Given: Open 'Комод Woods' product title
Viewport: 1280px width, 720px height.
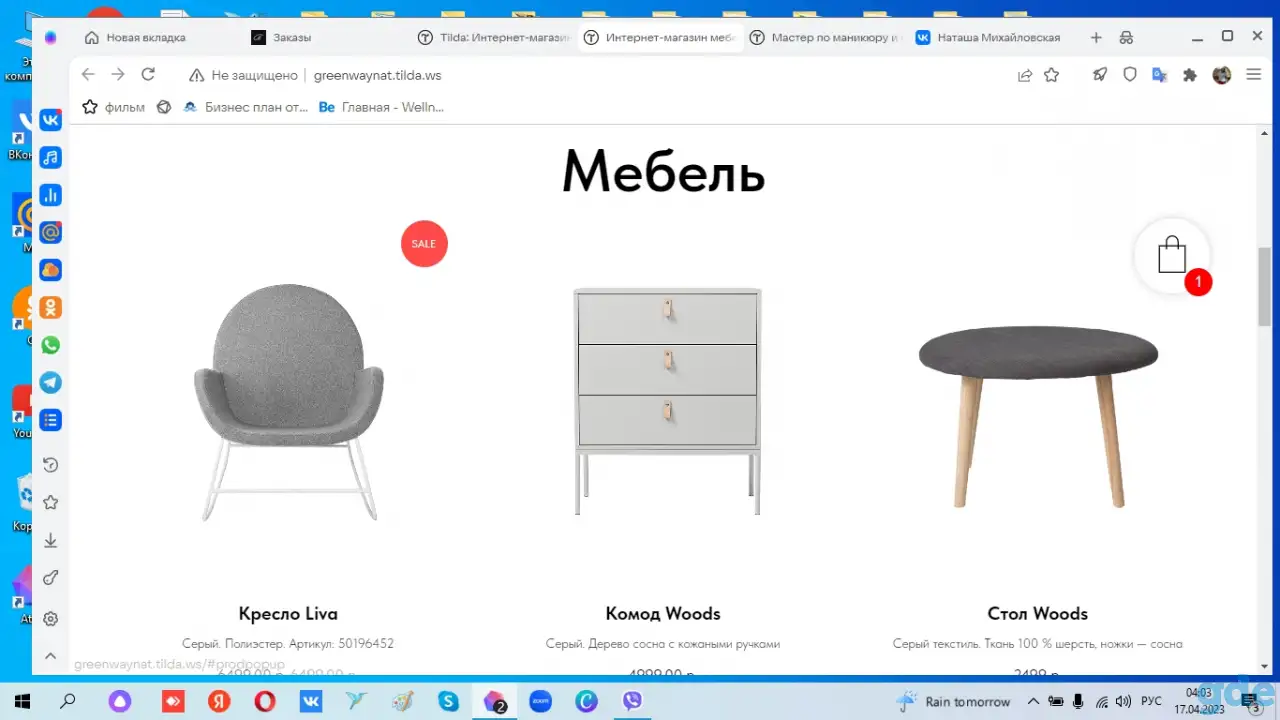Looking at the screenshot, I should (663, 614).
